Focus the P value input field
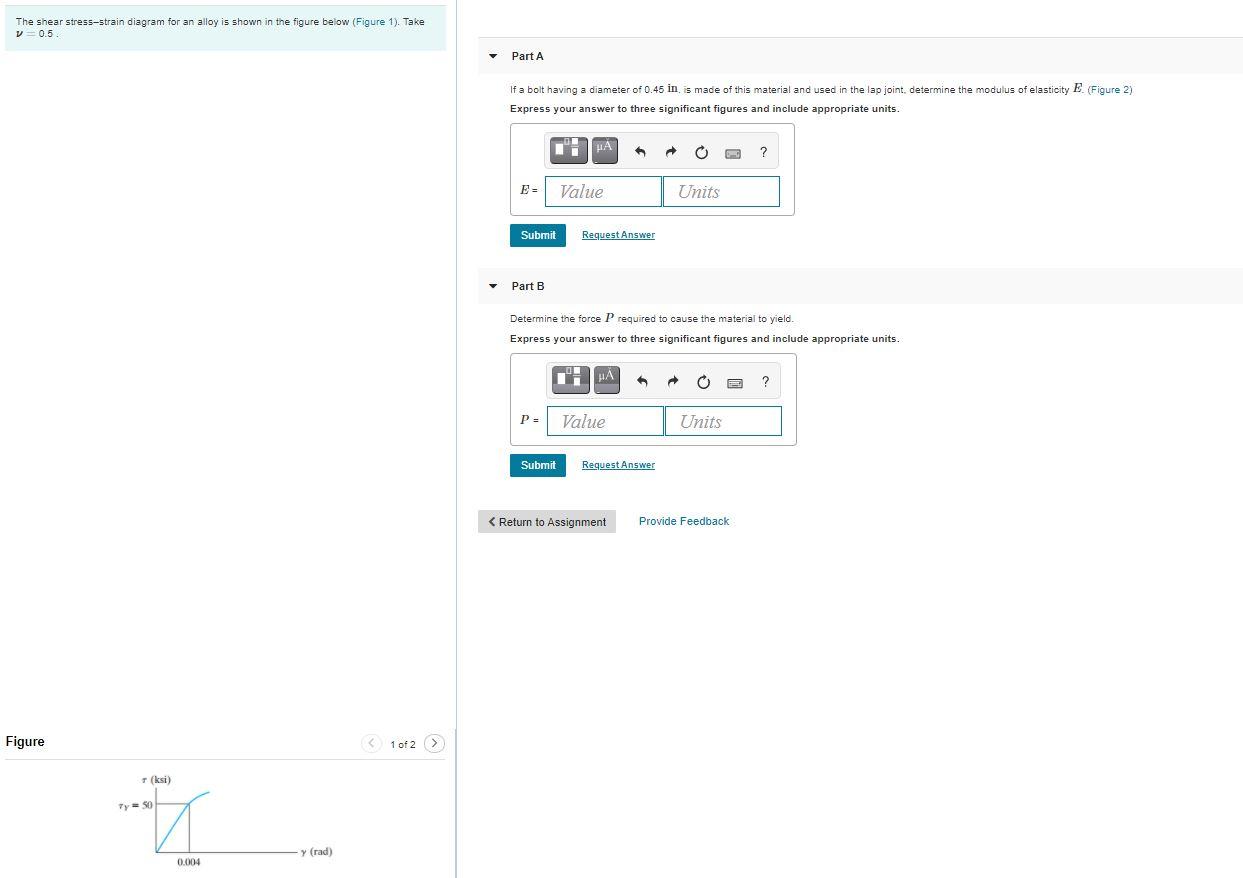Image resolution: width=1243 pixels, height=878 pixels. (x=605, y=421)
